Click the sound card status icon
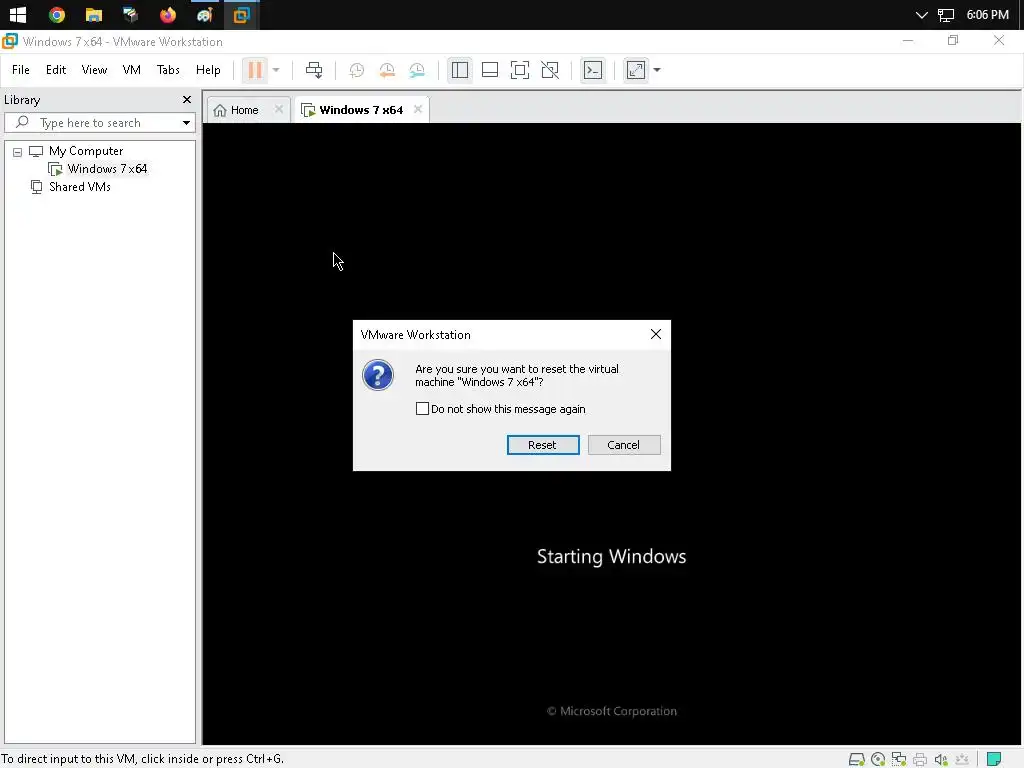The image size is (1024, 768). click(941, 759)
